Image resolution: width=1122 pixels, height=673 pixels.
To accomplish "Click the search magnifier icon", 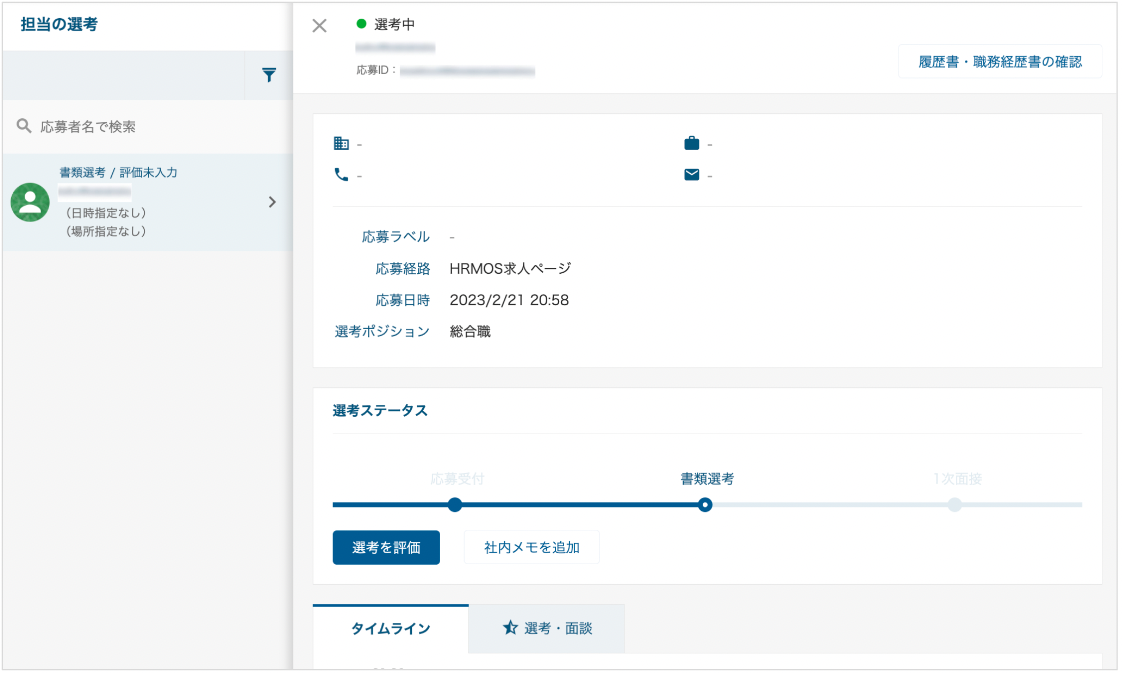I will pos(24,126).
